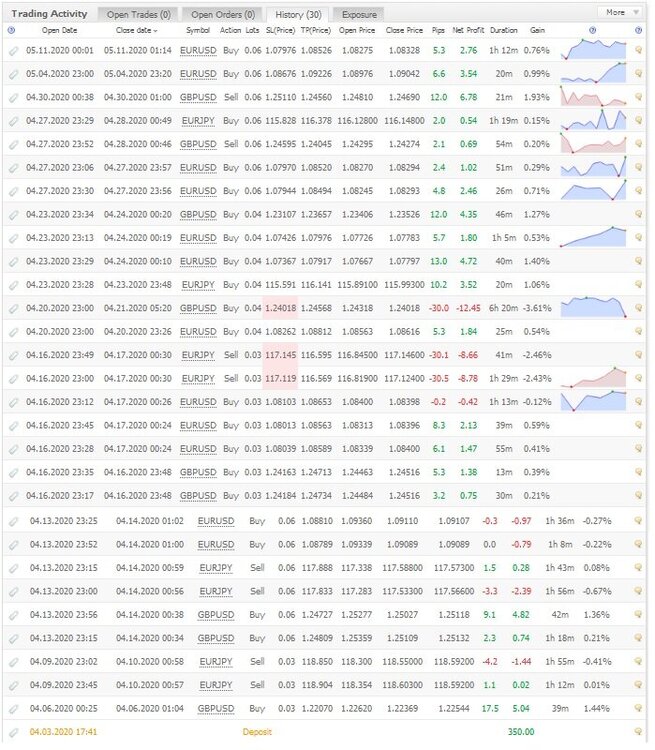
Task: Open comment bubble for 04.09.2020 23:02 trade
Action: (638, 661)
